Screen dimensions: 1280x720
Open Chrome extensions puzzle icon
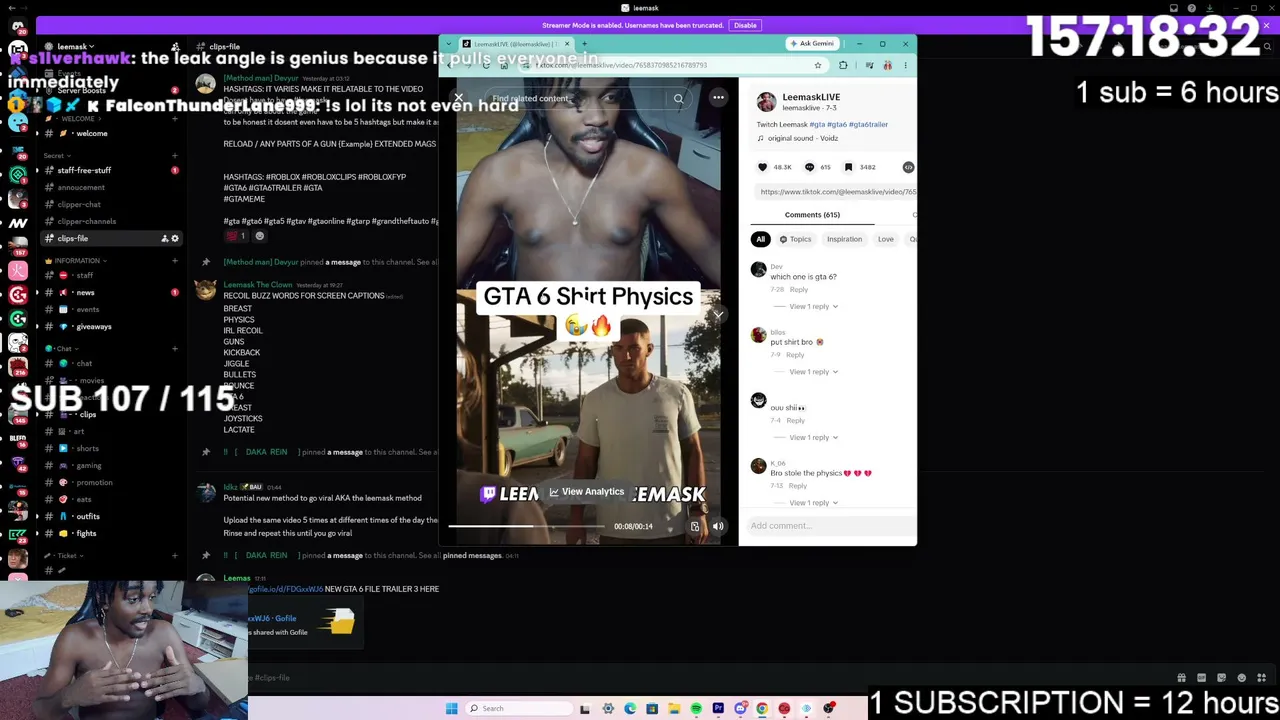[x=843, y=65]
